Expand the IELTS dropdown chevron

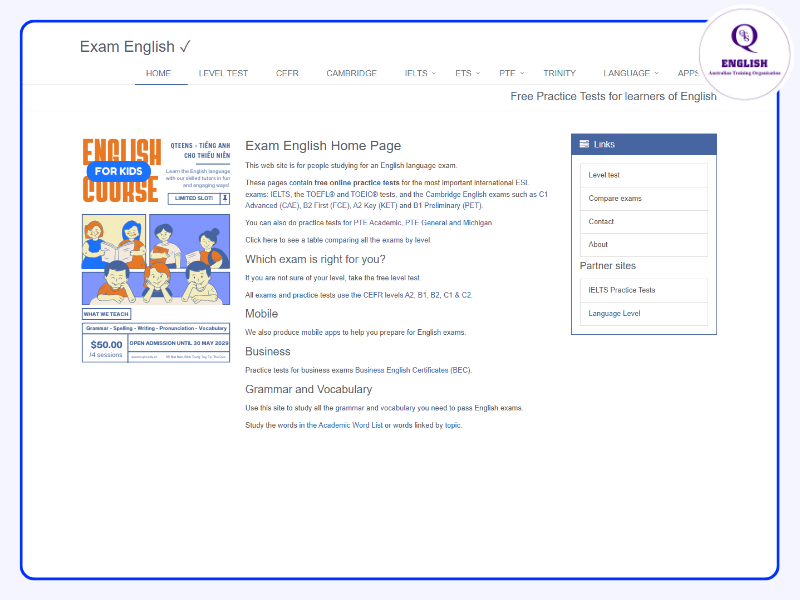(x=434, y=73)
